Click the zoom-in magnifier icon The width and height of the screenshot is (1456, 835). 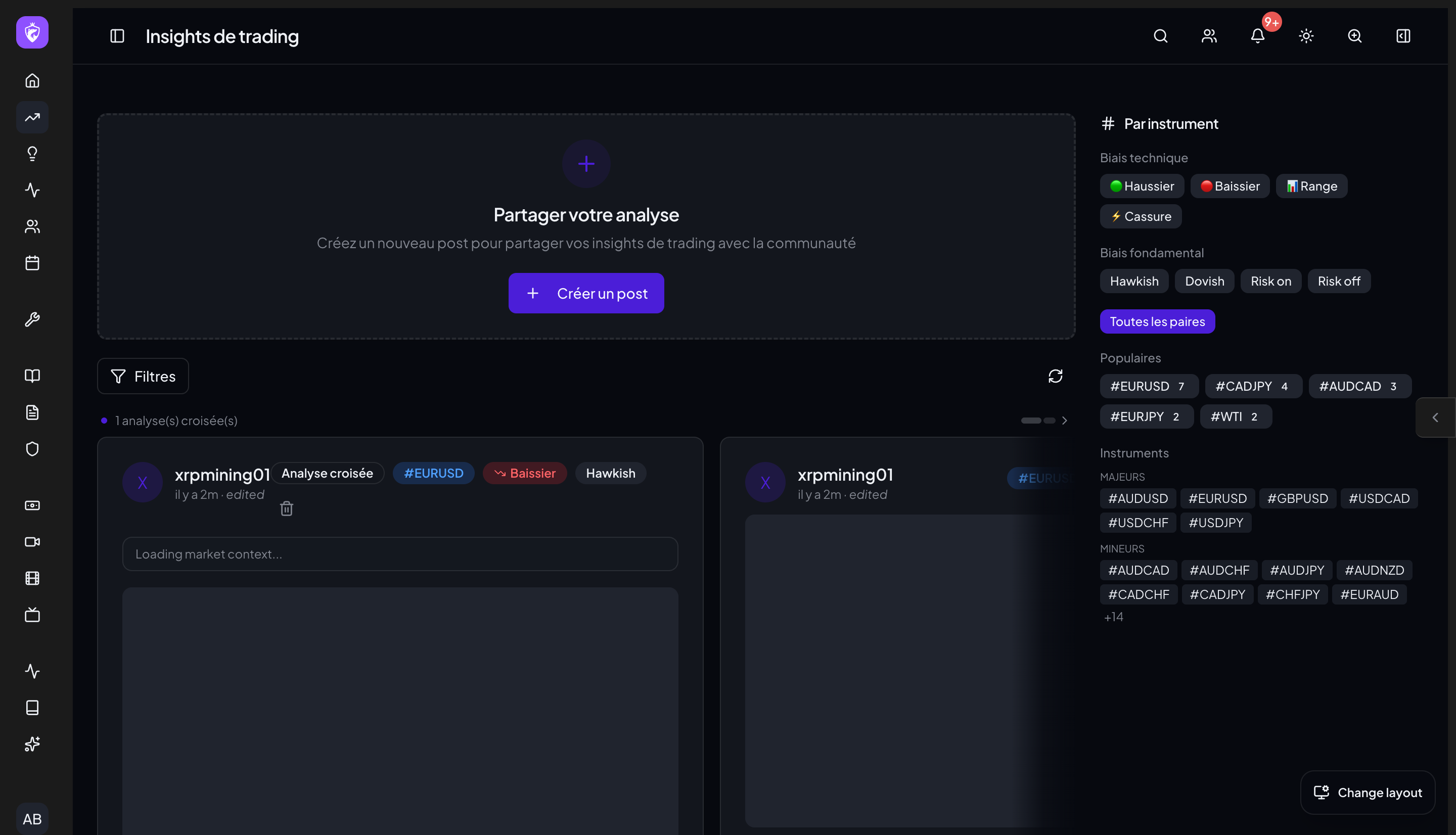click(x=1354, y=36)
